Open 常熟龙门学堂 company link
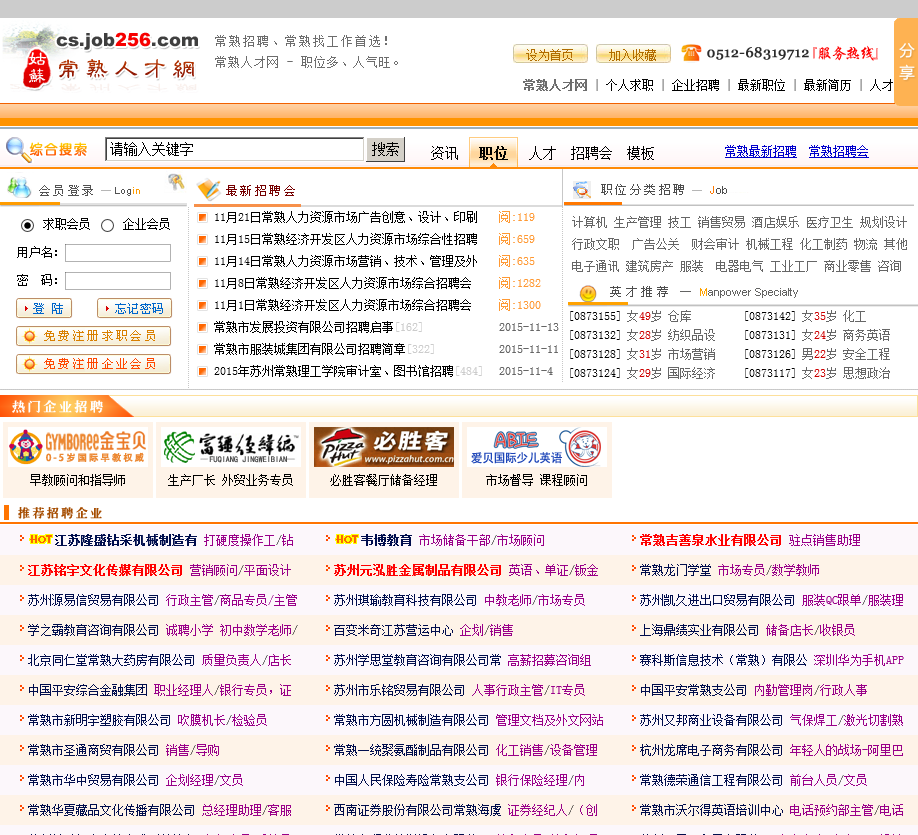 point(675,570)
